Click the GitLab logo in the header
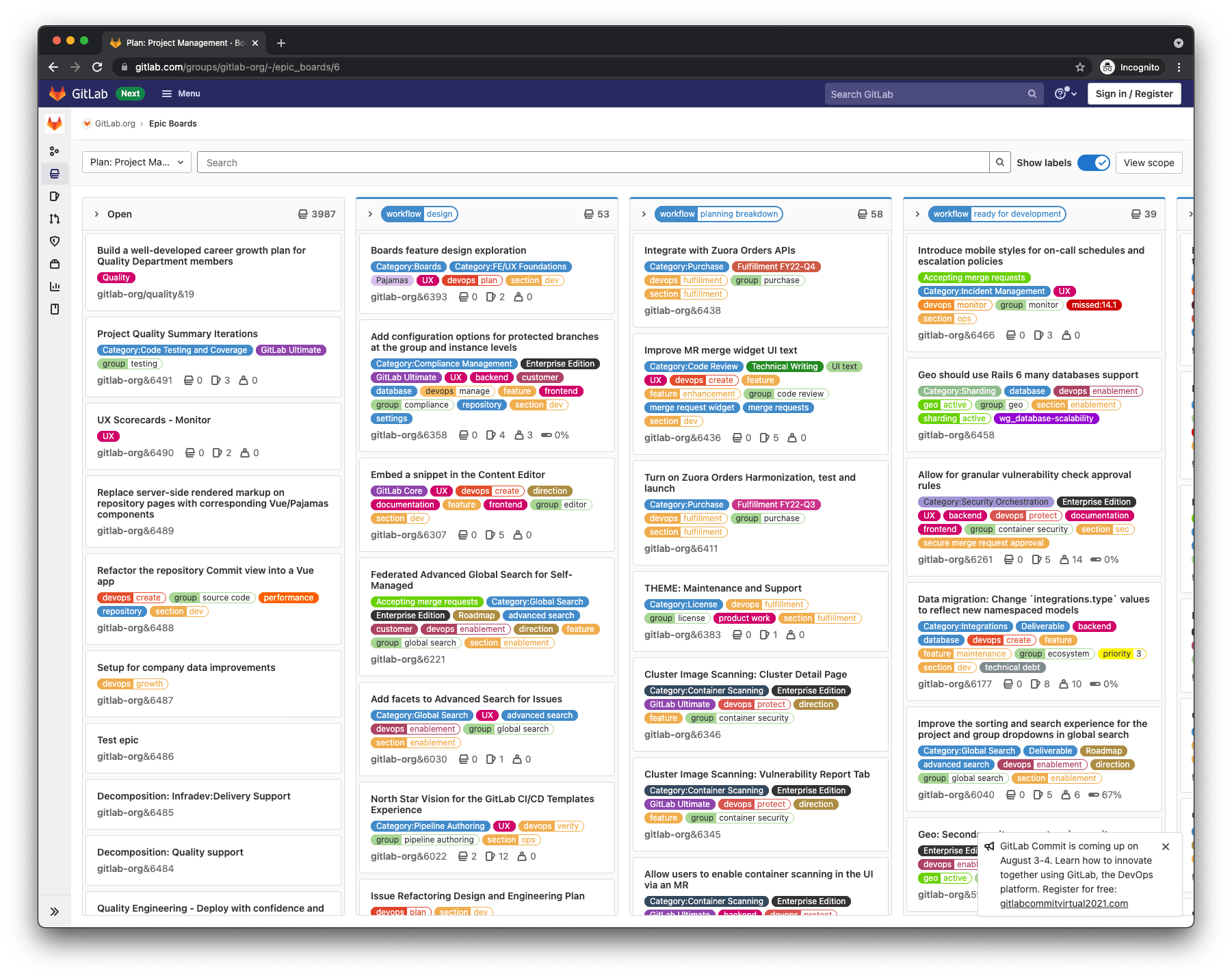This screenshot has width=1232, height=978. [79, 94]
